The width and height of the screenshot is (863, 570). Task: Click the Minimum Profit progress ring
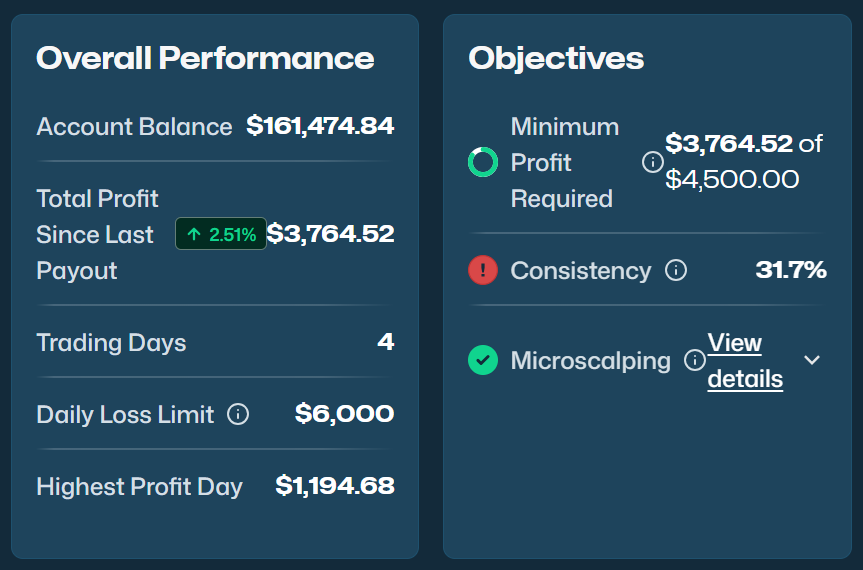[x=483, y=162]
